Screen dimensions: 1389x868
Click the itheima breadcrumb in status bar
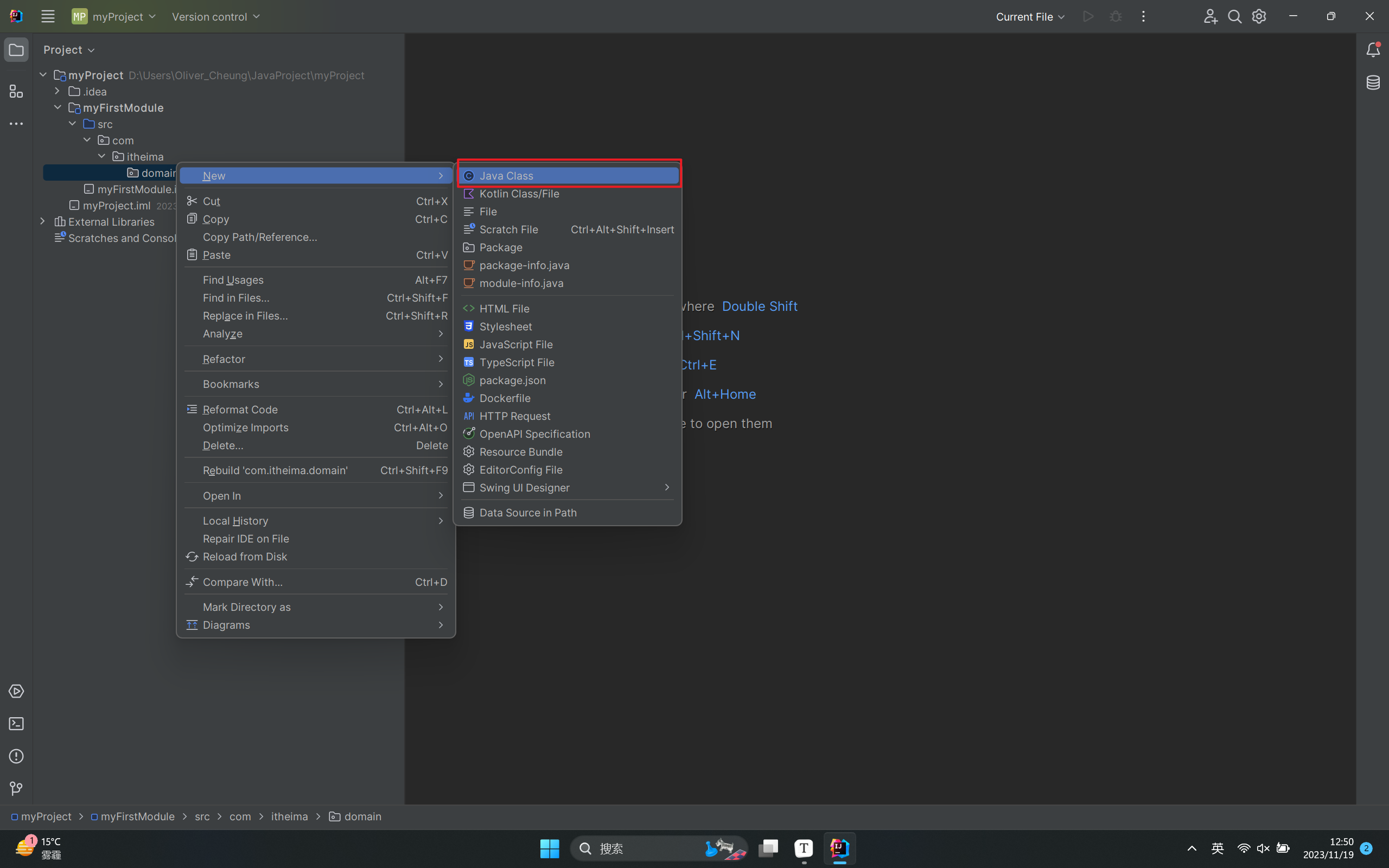pyautogui.click(x=289, y=816)
